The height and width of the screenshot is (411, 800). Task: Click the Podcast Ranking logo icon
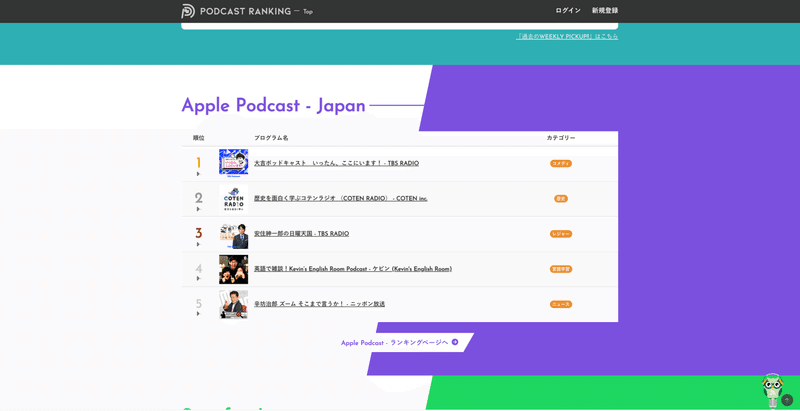188,11
